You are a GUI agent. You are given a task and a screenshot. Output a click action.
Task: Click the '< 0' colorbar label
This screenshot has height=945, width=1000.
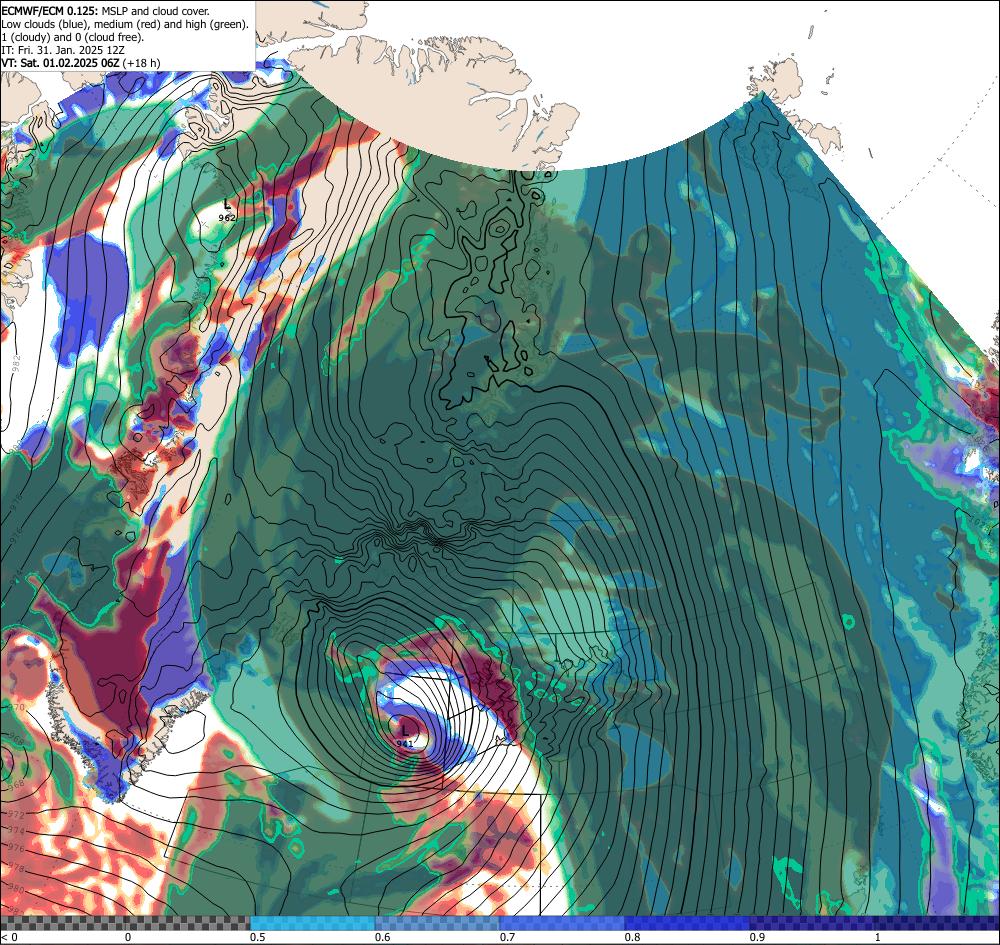pos(10,937)
